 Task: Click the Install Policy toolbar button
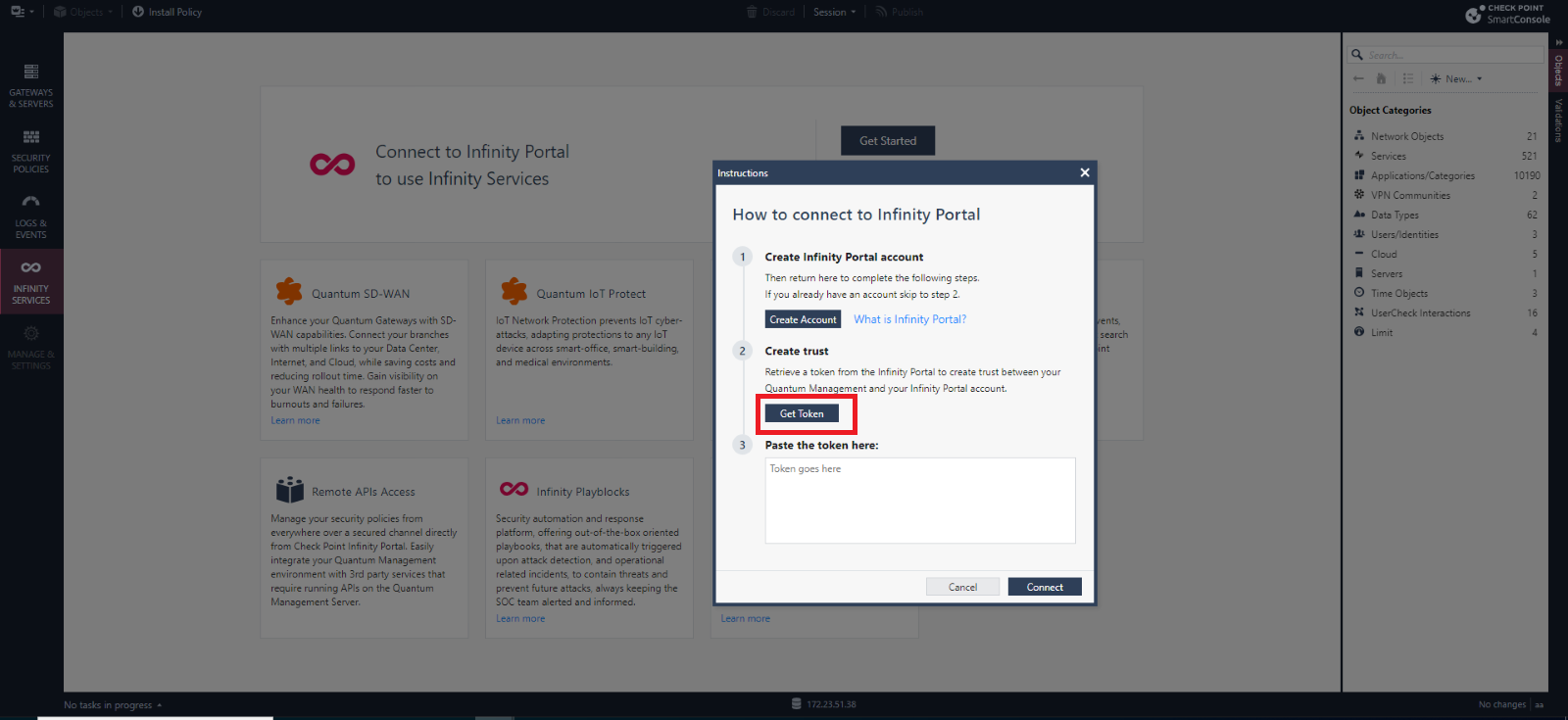point(168,12)
